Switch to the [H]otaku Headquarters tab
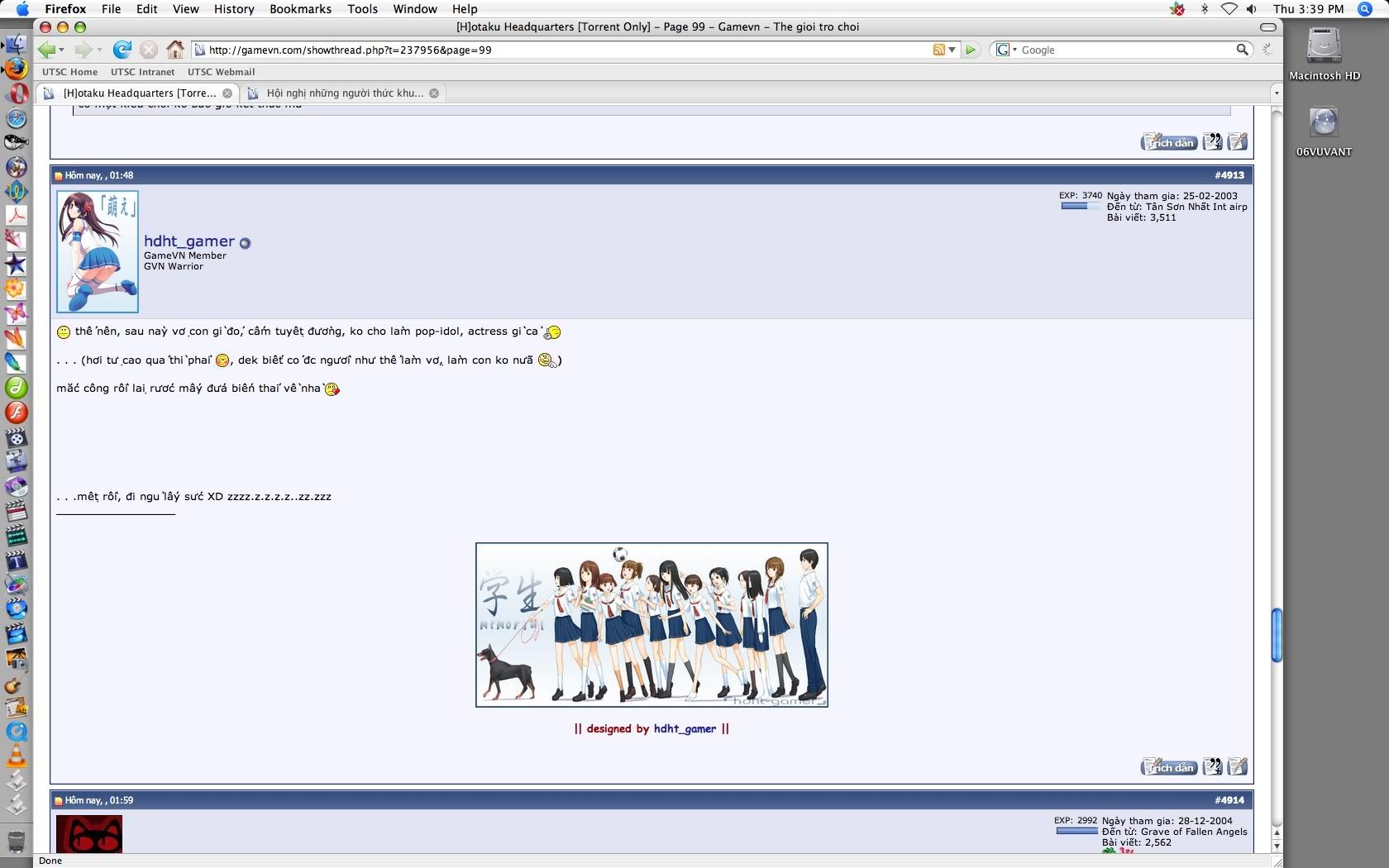Viewport: 1389px width, 868px height. 138,93
